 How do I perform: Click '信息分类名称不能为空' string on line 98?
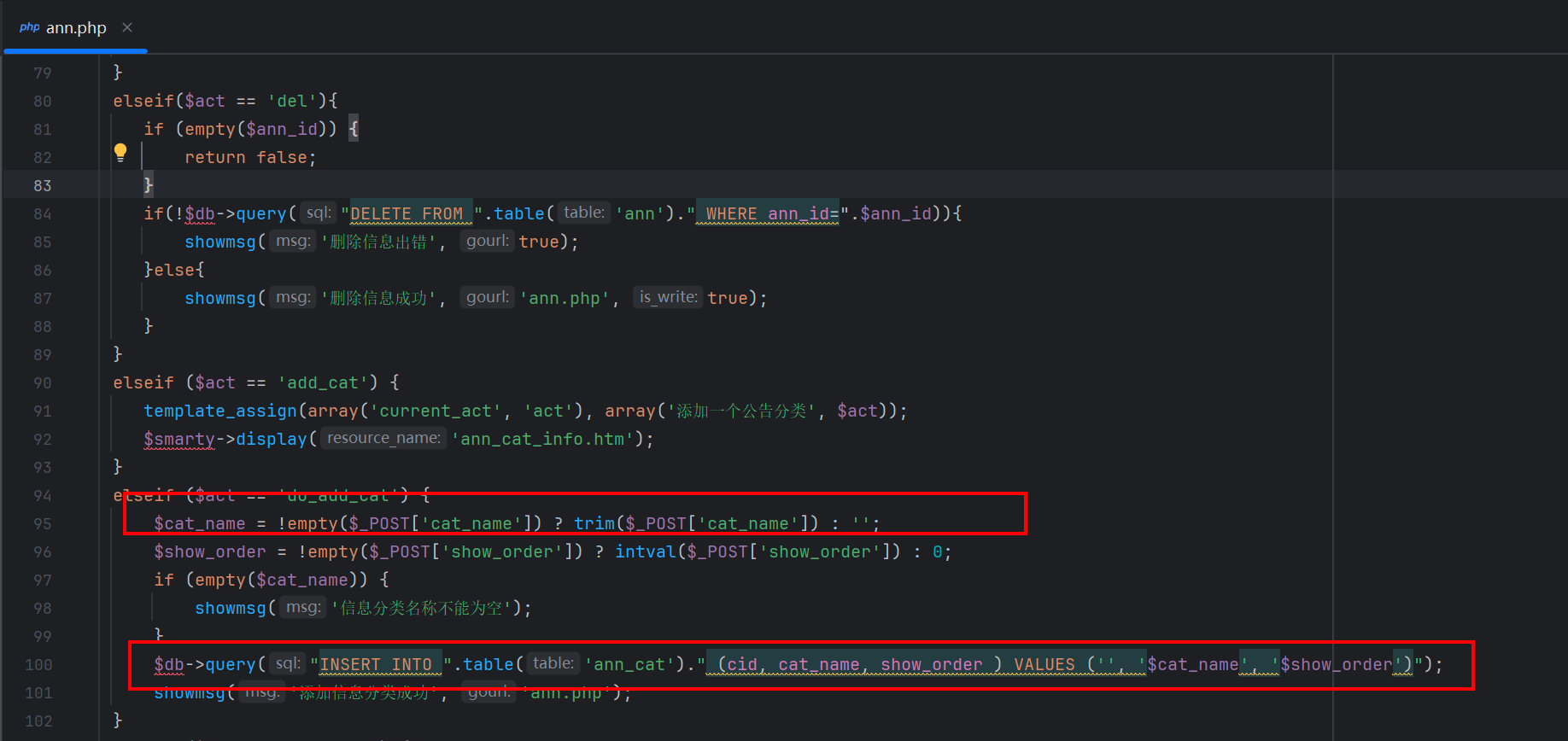click(421, 608)
